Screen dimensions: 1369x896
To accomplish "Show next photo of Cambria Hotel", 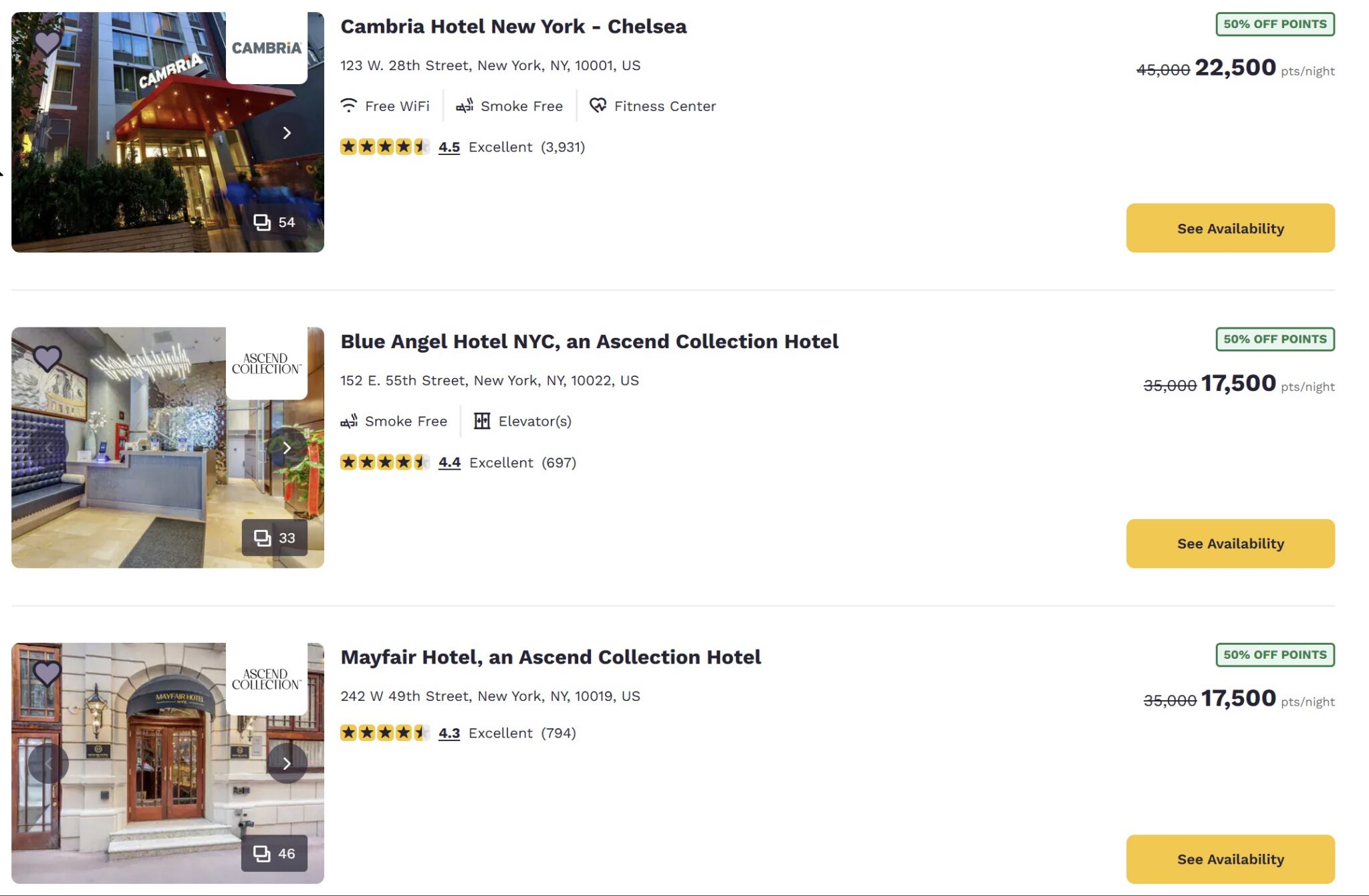I will pyautogui.click(x=287, y=133).
